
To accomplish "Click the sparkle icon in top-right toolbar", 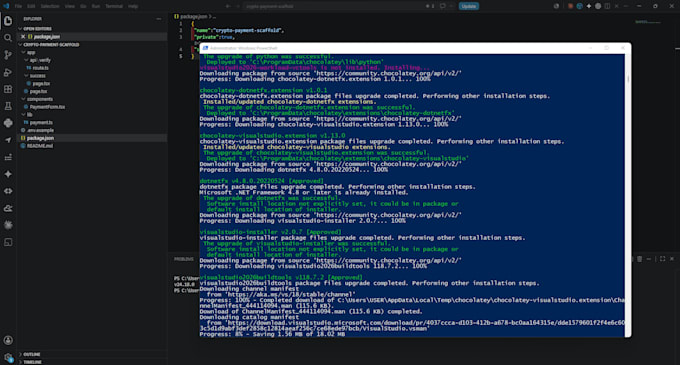I will (x=588, y=6).
